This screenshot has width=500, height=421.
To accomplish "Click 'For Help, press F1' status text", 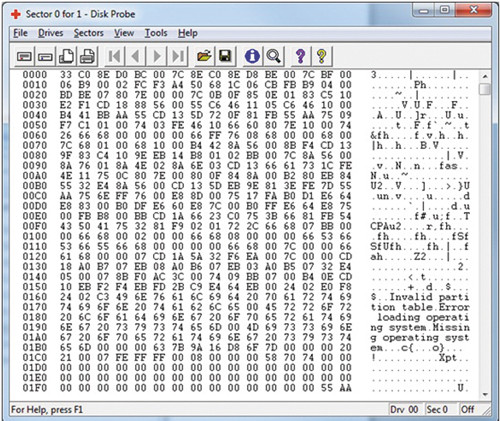I will click(x=47, y=410).
